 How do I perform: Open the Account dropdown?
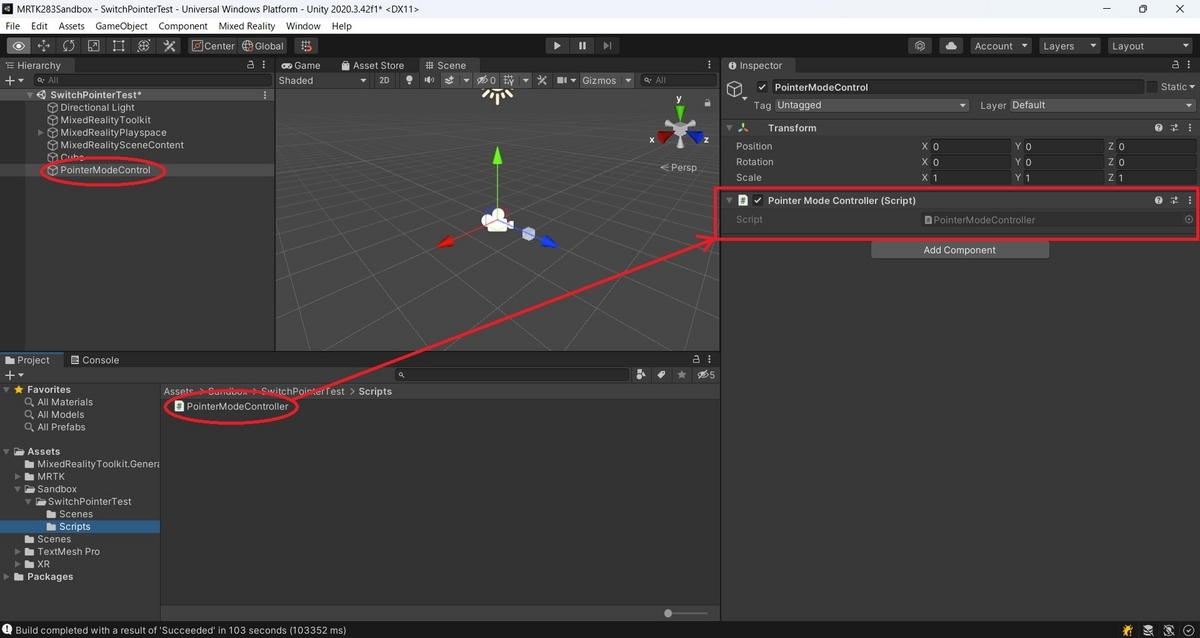click(x=1000, y=46)
